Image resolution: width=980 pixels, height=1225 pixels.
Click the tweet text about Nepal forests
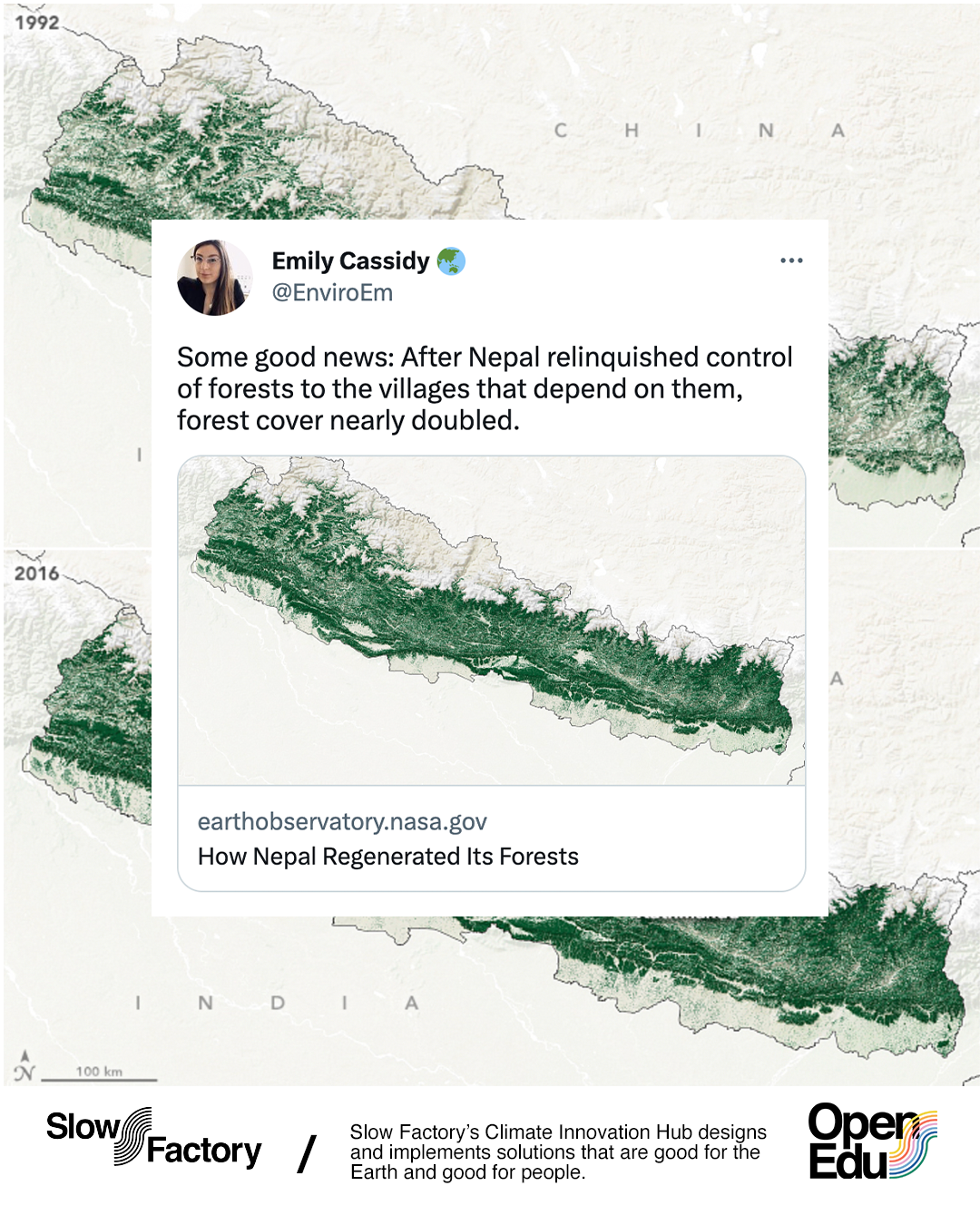(485, 388)
